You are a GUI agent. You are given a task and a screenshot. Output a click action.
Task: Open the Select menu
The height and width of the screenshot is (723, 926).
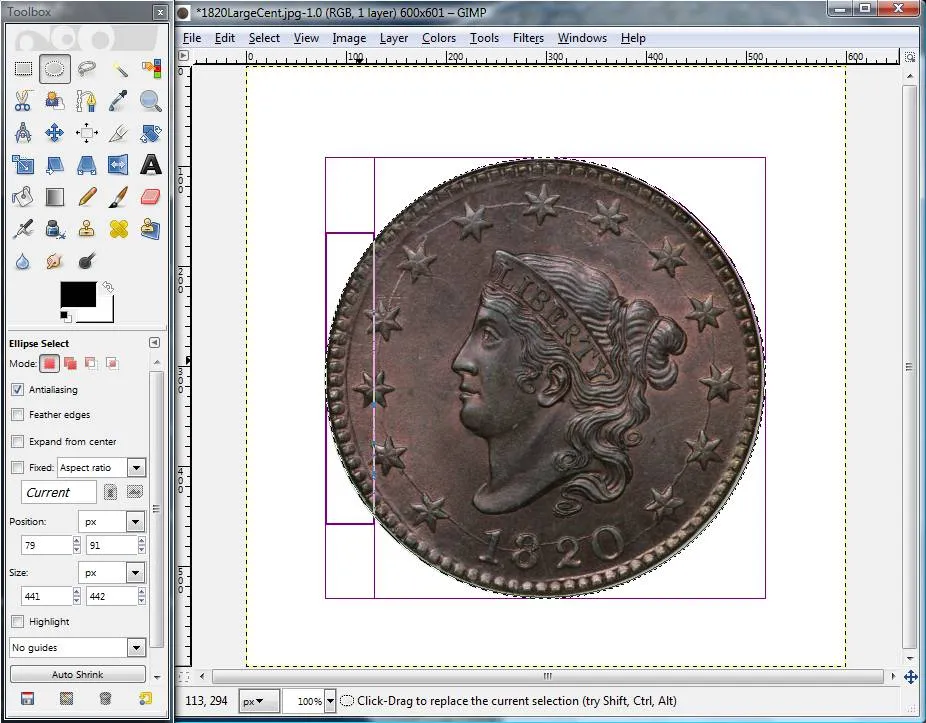click(x=264, y=38)
